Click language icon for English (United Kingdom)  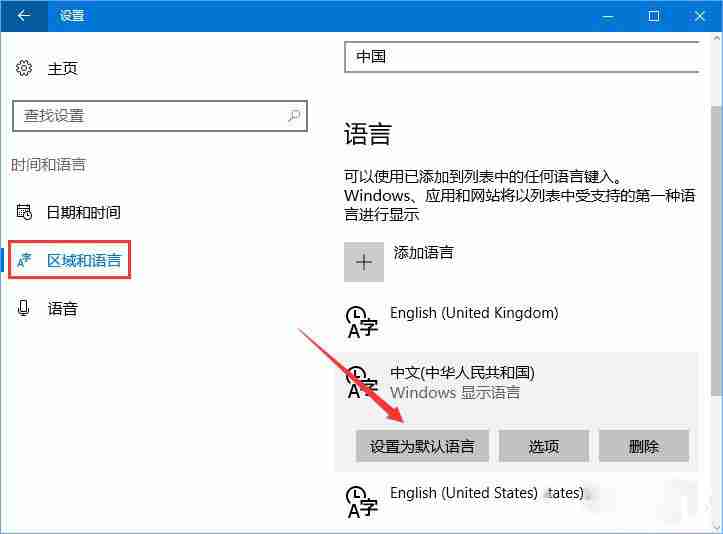click(362, 322)
